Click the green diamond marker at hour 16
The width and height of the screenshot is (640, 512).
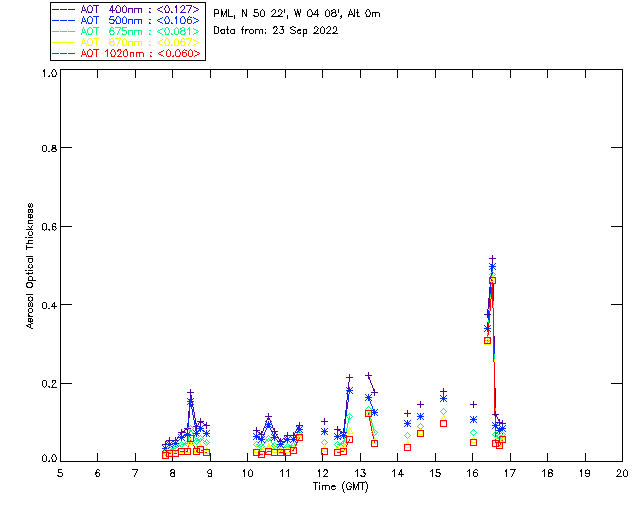[473, 432]
